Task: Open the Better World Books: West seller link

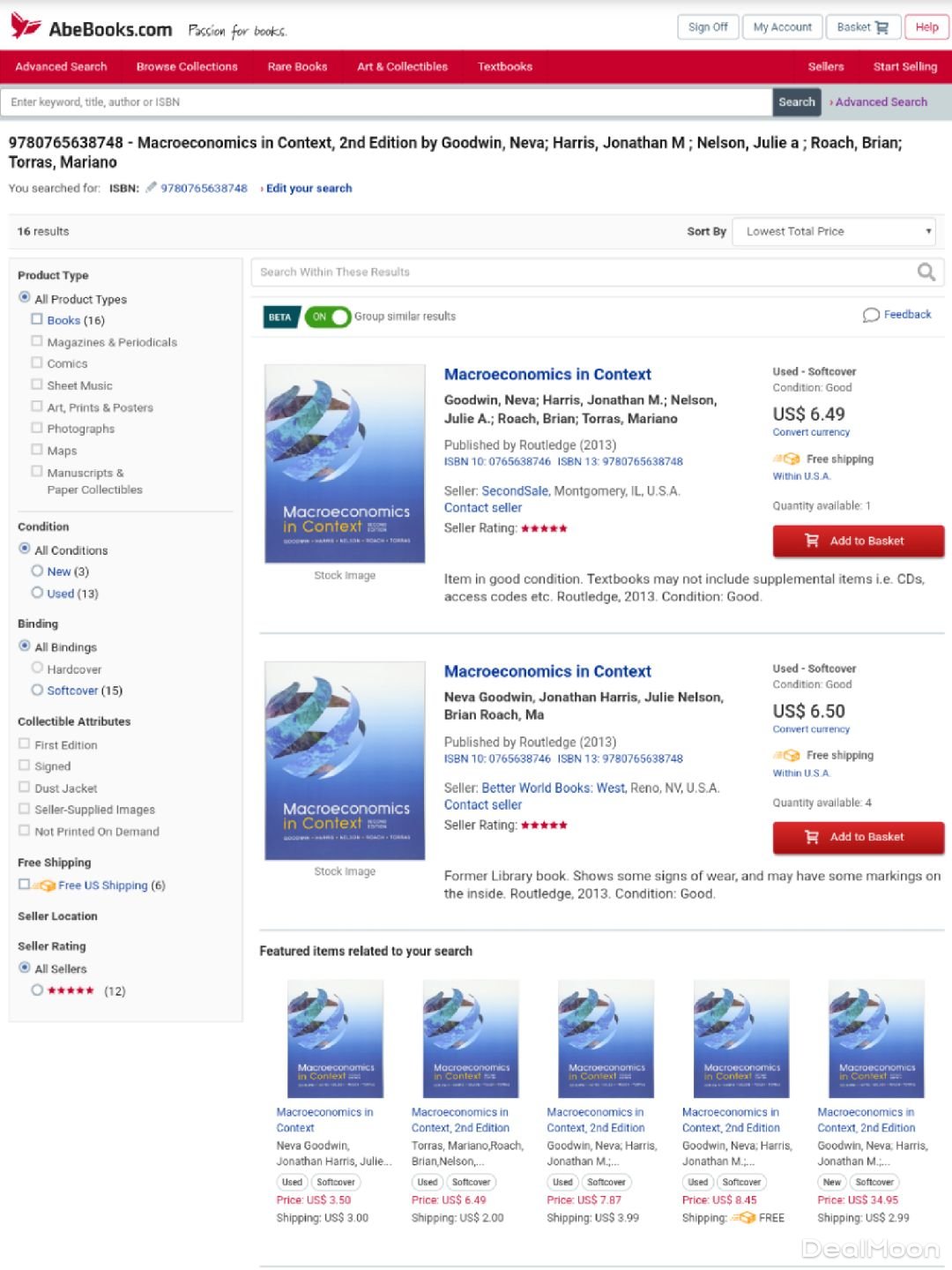Action: coord(554,788)
